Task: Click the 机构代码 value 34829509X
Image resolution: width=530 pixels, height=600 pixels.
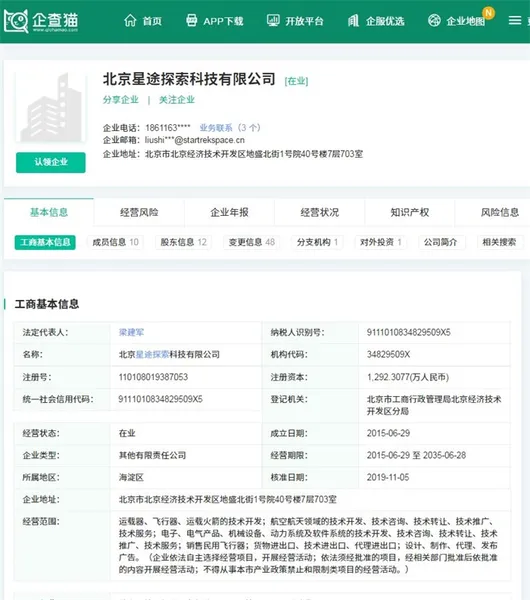Action: click(388, 354)
